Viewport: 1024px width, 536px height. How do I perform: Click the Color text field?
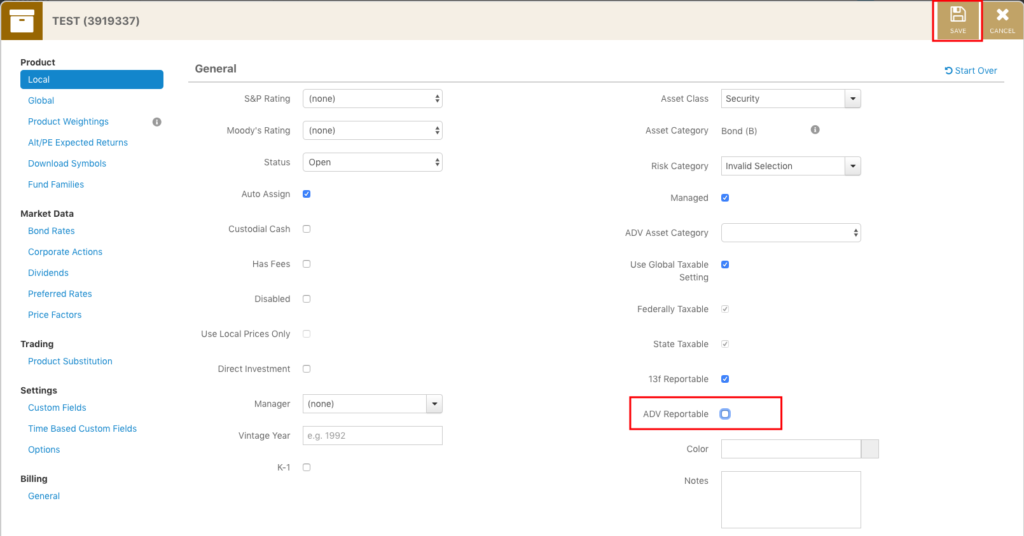coord(791,449)
